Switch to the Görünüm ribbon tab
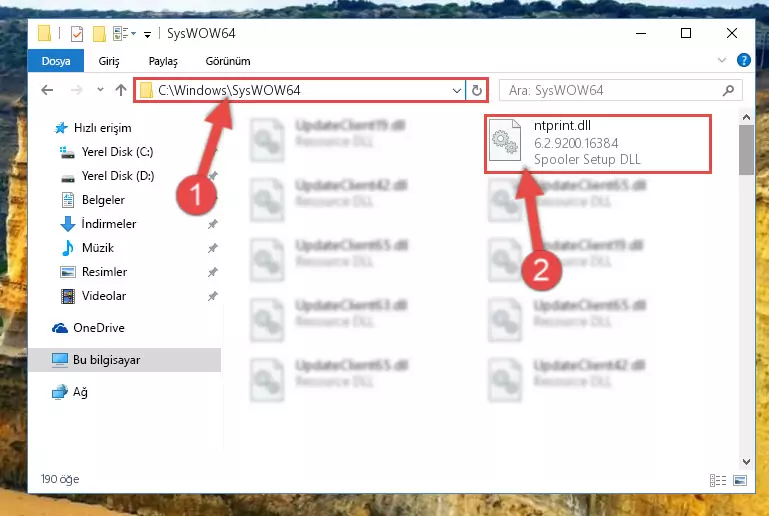This screenshot has width=769, height=516. [228, 61]
